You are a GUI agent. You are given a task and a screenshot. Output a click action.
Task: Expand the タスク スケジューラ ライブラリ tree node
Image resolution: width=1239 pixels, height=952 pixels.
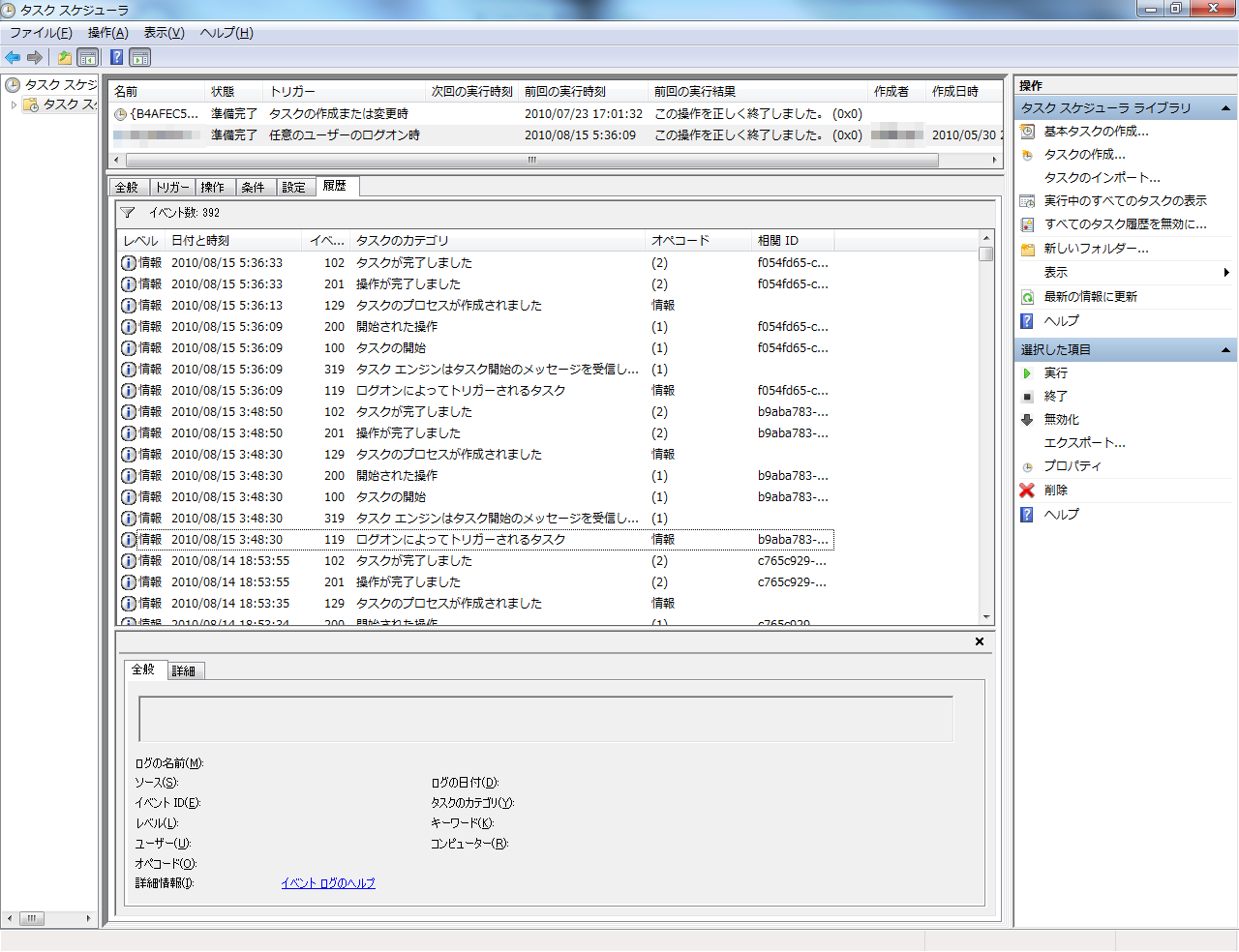click(x=14, y=104)
